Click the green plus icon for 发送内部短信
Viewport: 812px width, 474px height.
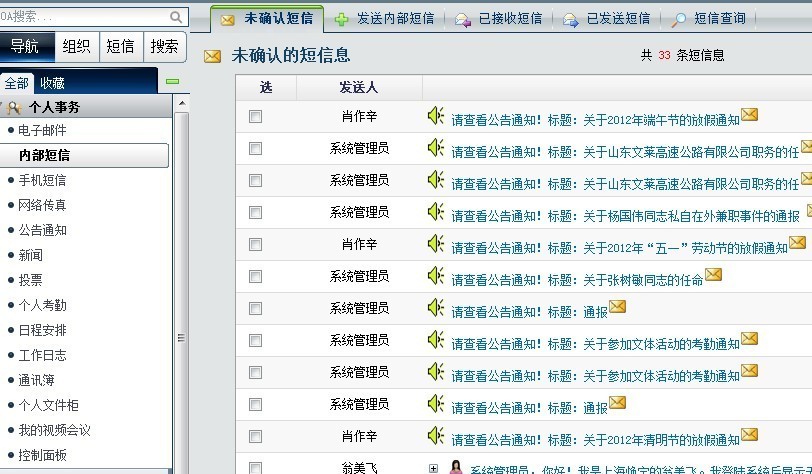[x=342, y=19]
